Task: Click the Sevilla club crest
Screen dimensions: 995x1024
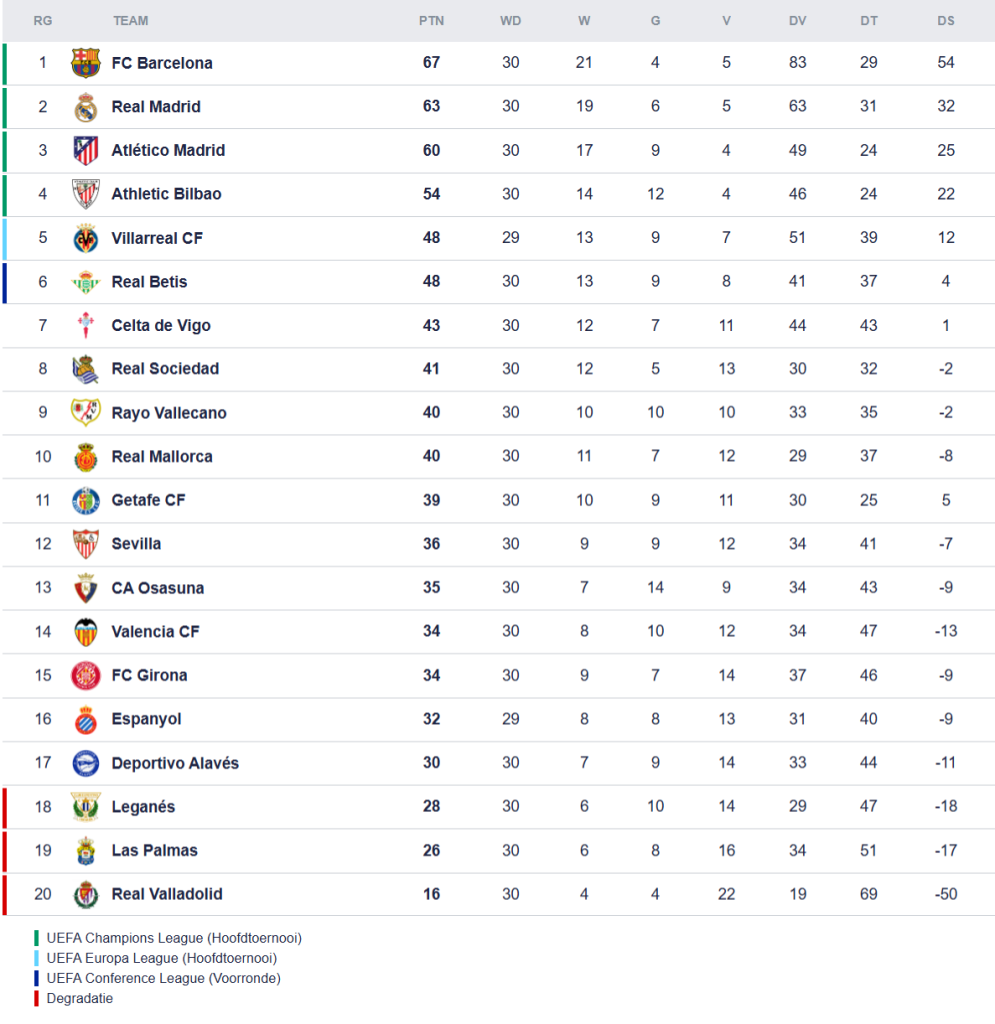Action: (x=86, y=544)
